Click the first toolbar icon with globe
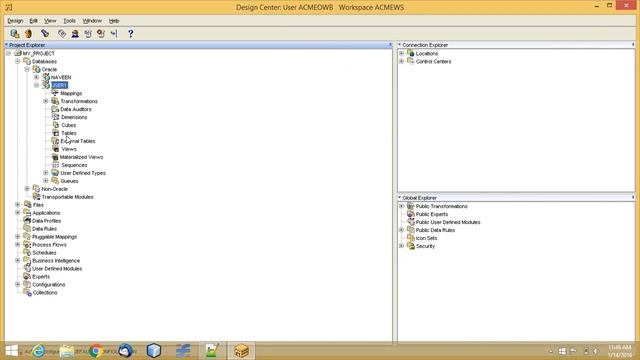This screenshot has width=640, height=360. coord(15,33)
